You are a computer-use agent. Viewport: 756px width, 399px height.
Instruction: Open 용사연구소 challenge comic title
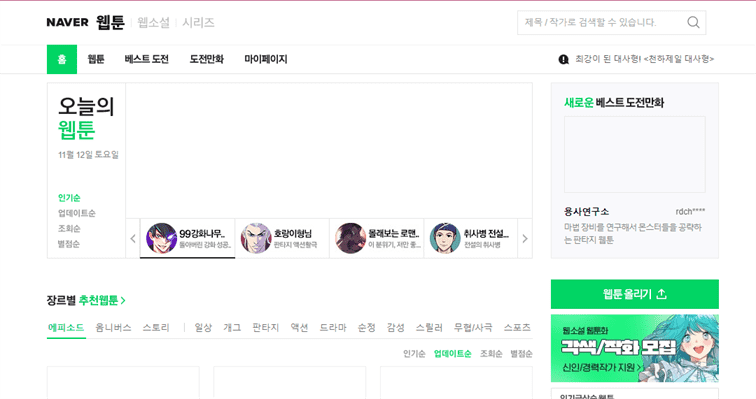(586, 212)
